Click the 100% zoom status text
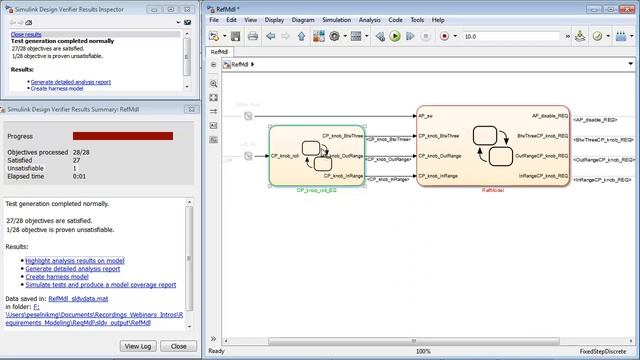The width and height of the screenshot is (640, 360). click(x=423, y=351)
